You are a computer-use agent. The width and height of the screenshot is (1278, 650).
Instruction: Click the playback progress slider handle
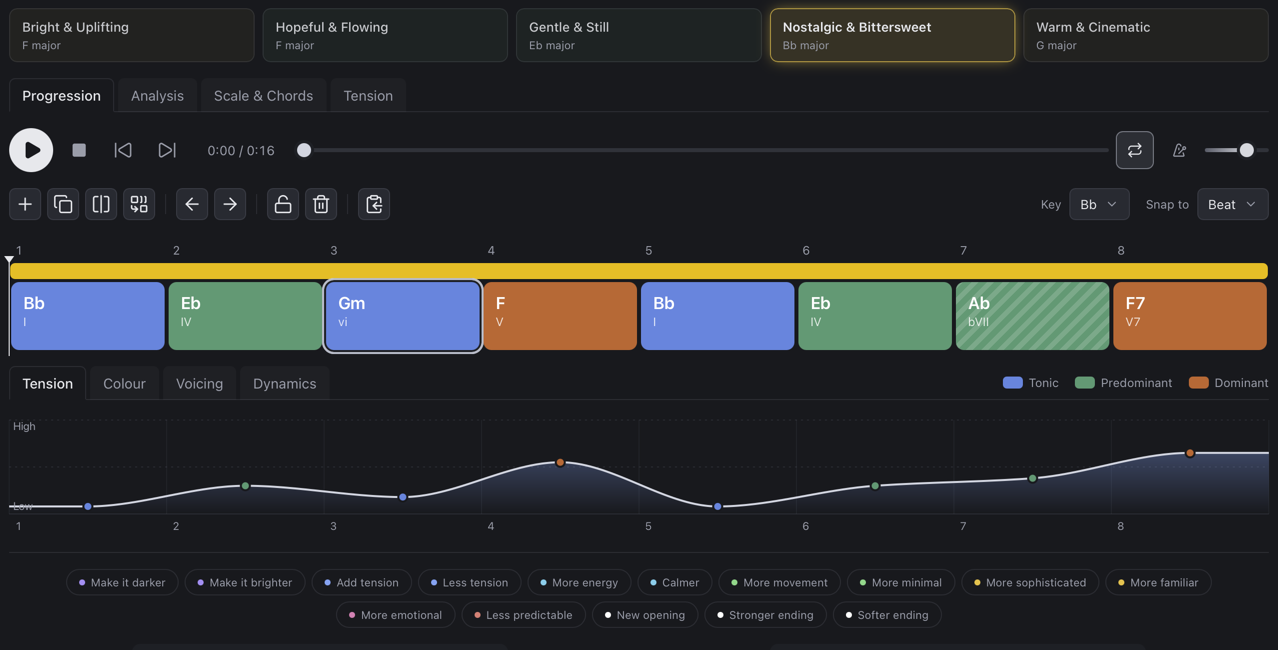point(304,150)
